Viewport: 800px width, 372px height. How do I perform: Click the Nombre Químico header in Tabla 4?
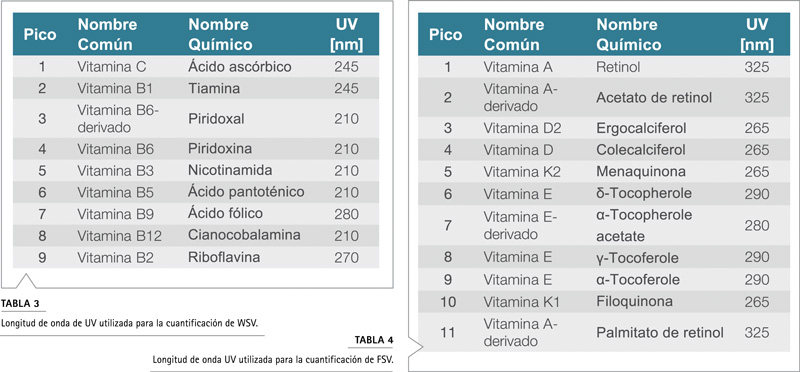(629, 34)
